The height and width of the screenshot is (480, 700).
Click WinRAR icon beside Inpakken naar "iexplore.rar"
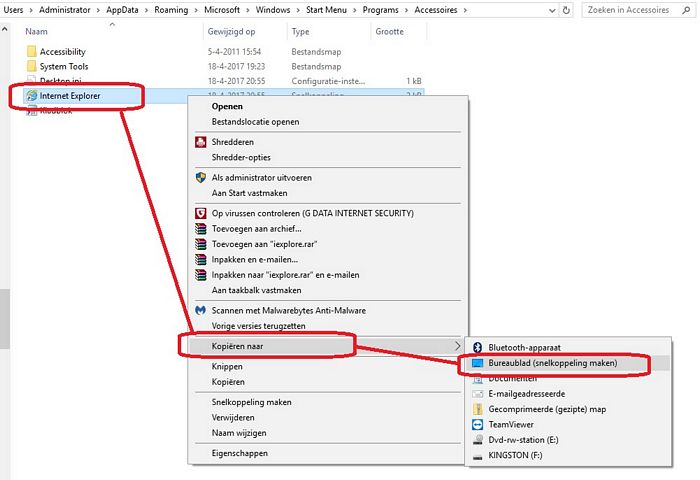coord(201,275)
